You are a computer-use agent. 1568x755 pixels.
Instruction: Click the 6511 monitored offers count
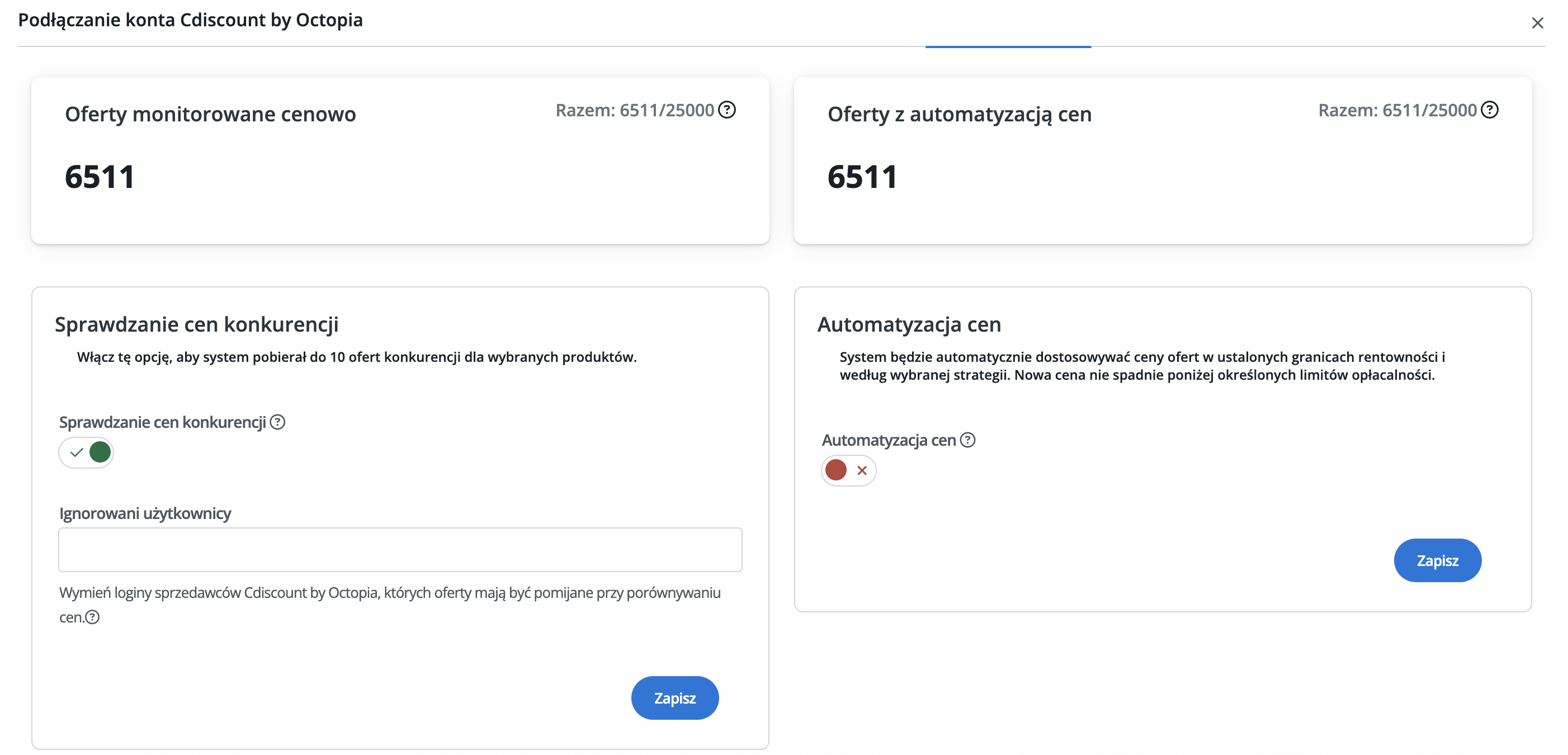[x=100, y=177]
